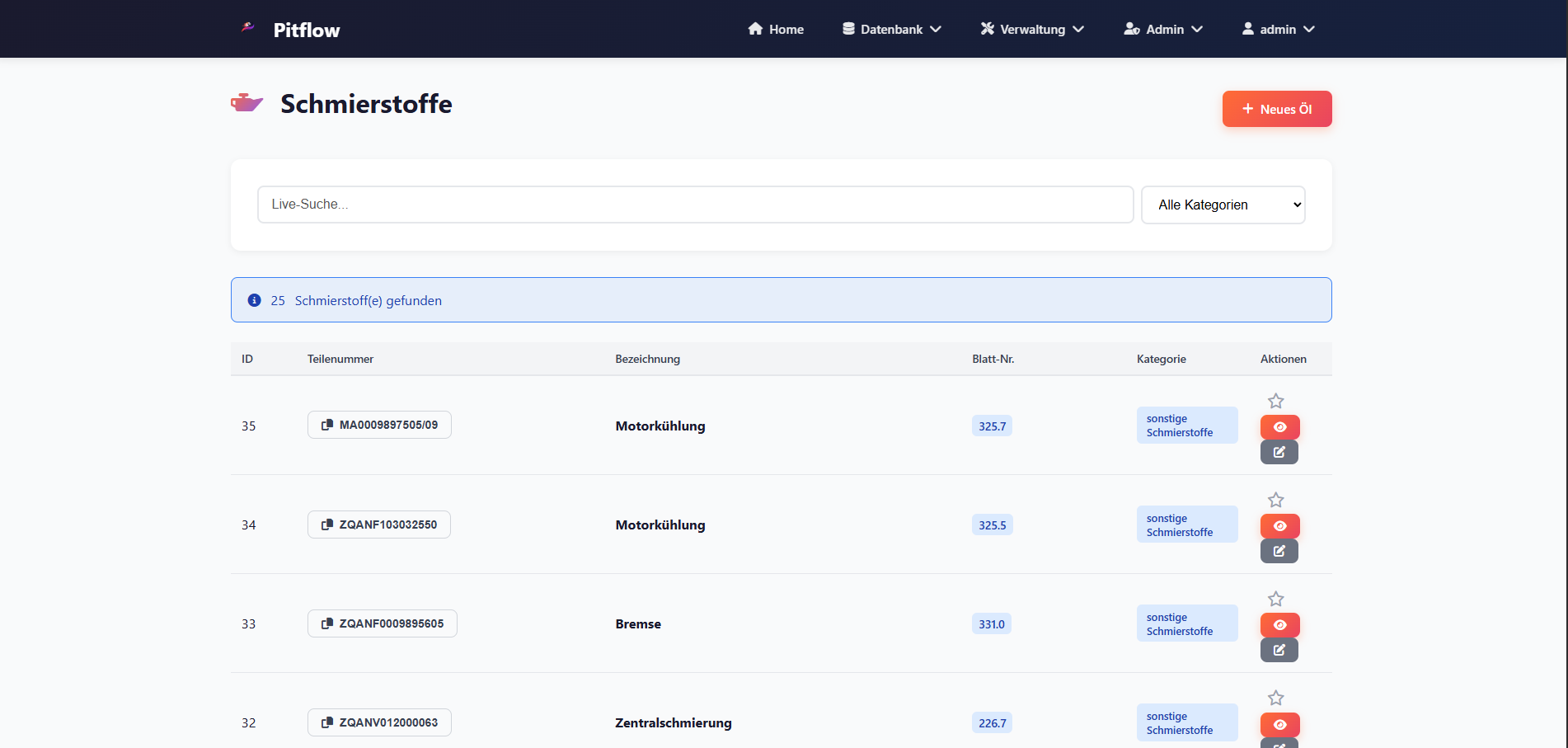Image resolution: width=1568 pixels, height=748 pixels.
Task: Click edit icon for row 34
Action: [1279, 551]
